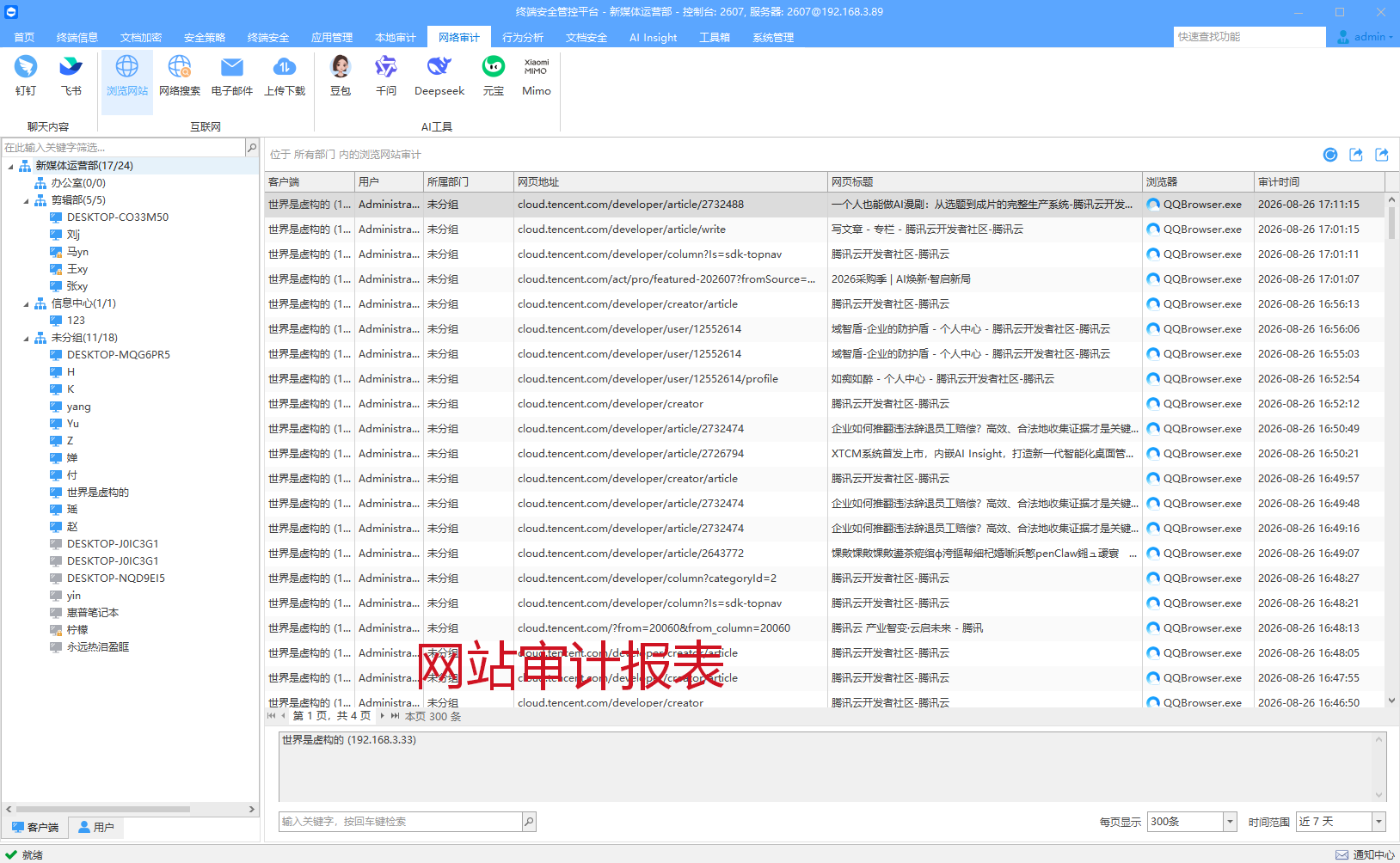Viewport: 1400px width, 863px height.
Task: Click the first export icon next to refresh
Action: coord(1356,155)
